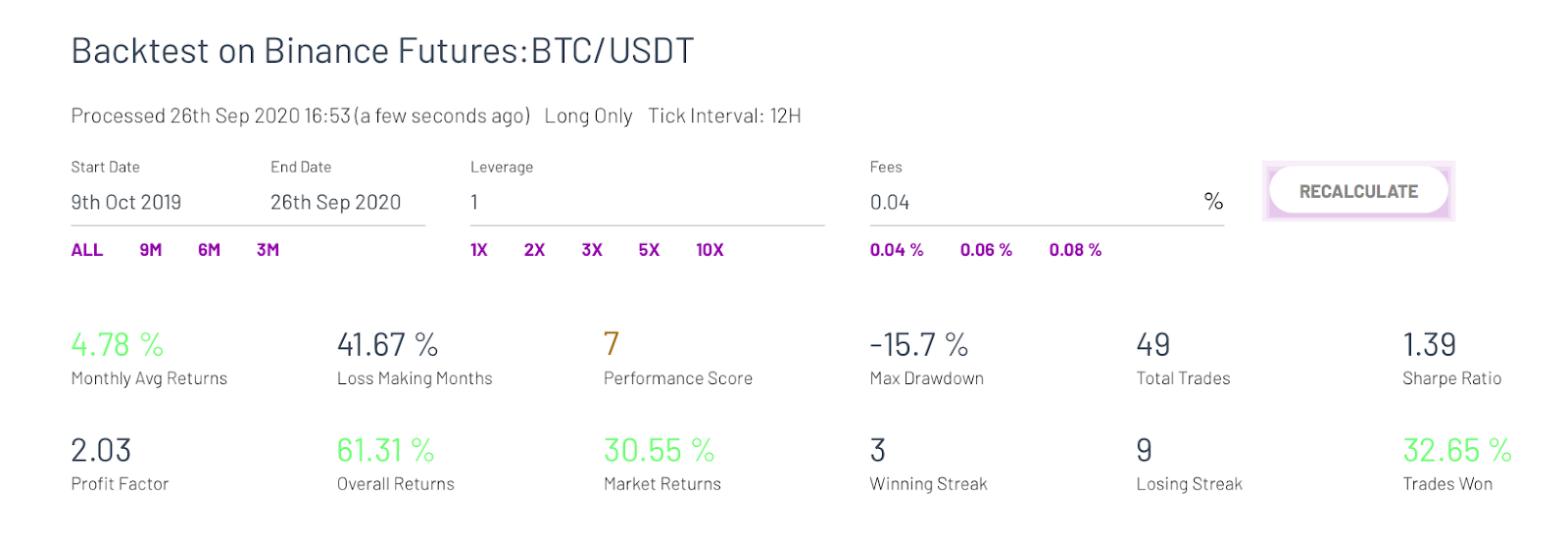1568x546 pixels.
Task: Click the RECALCULATE button
Action: (1357, 191)
